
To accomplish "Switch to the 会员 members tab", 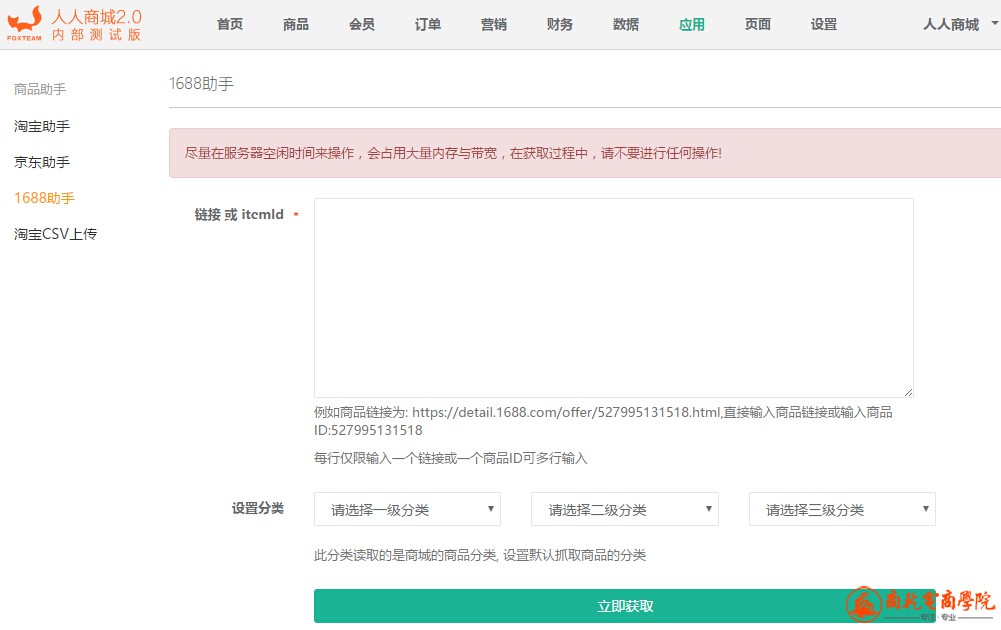I will [362, 24].
